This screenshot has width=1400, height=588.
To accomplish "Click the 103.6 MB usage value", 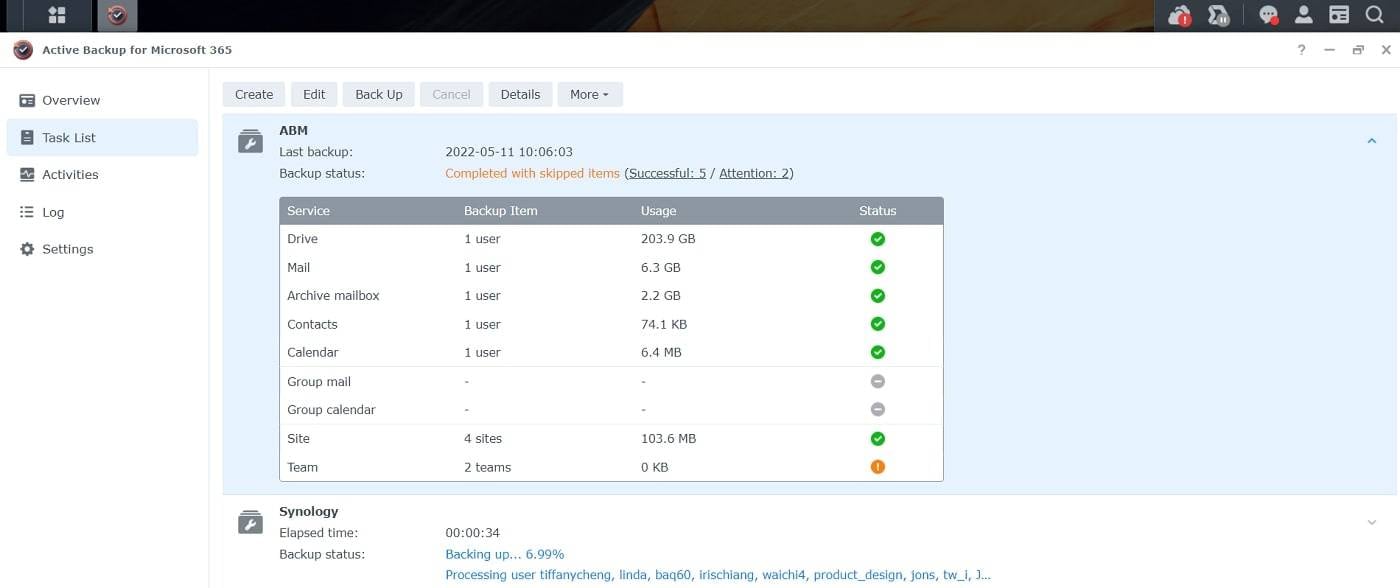I will (x=668, y=438).
